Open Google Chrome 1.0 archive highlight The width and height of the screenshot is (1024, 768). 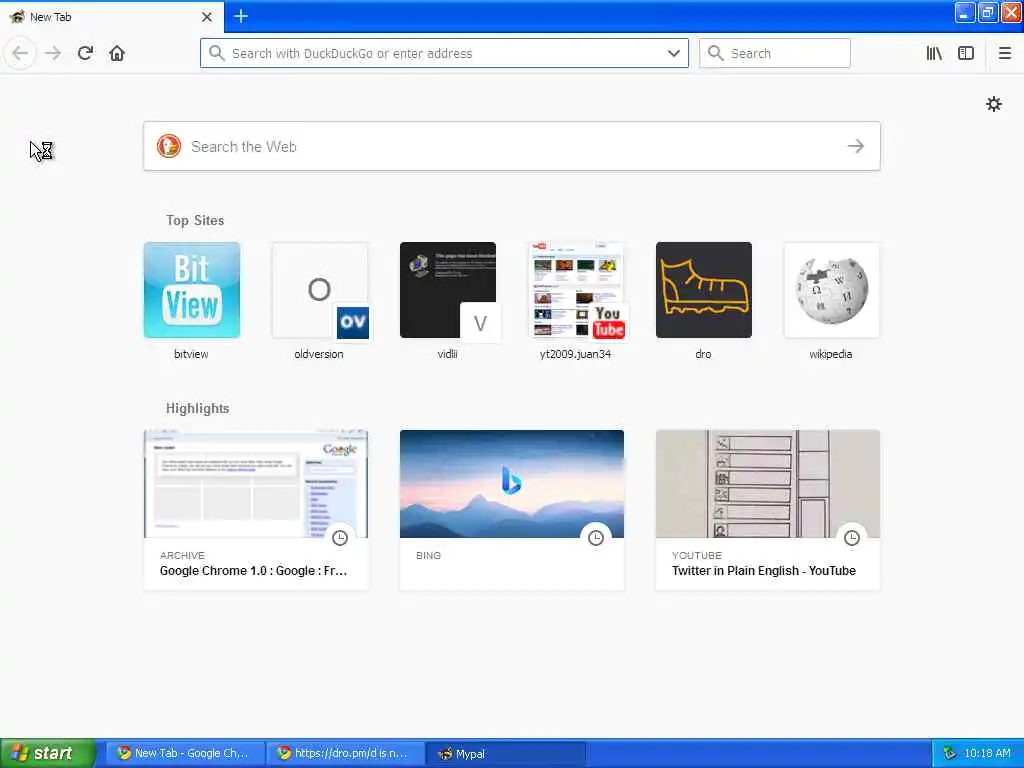[x=256, y=509]
